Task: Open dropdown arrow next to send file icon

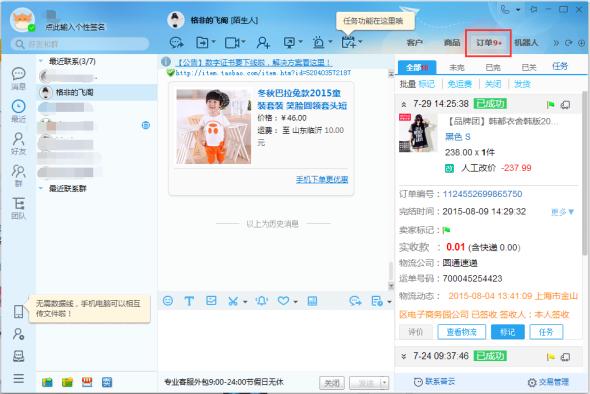Action: 213,41
